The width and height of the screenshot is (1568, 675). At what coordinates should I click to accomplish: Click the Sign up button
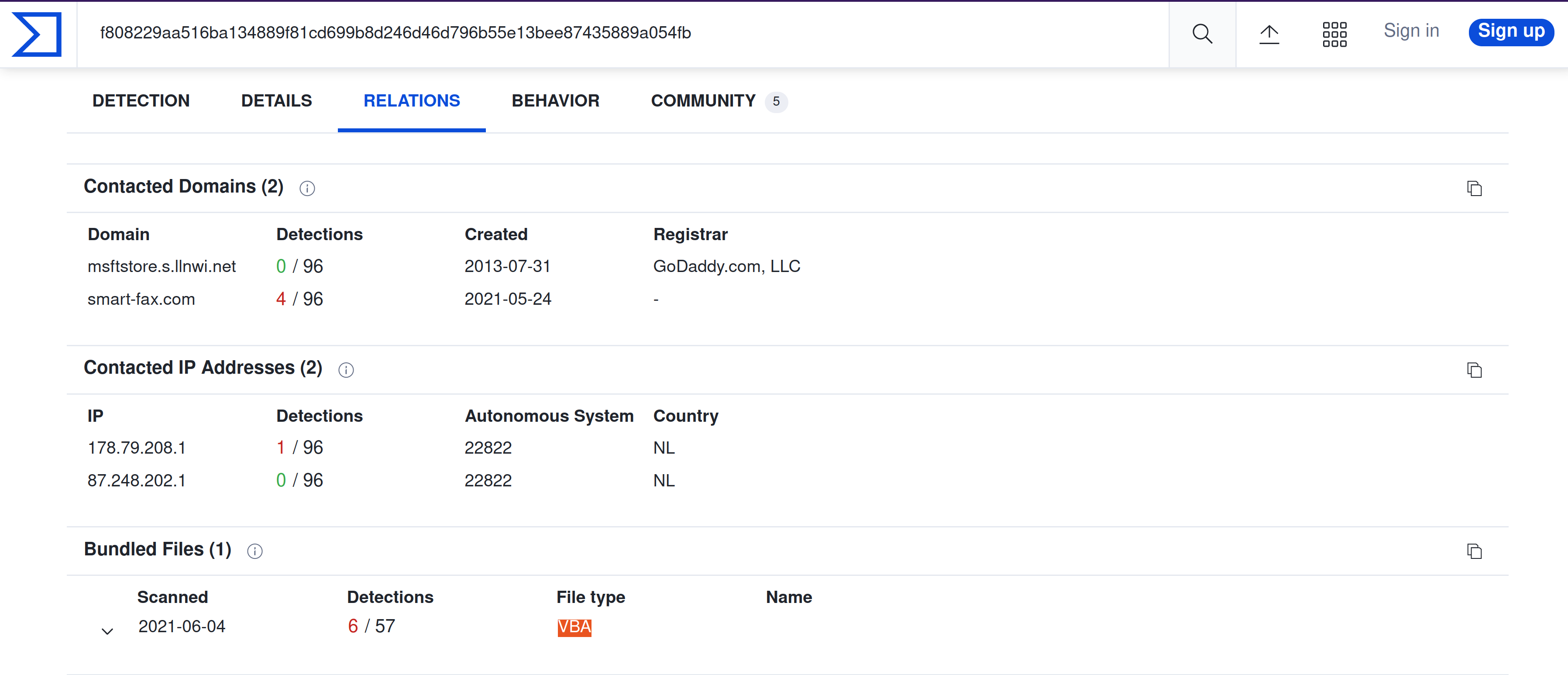click(x=1510, y=31)
